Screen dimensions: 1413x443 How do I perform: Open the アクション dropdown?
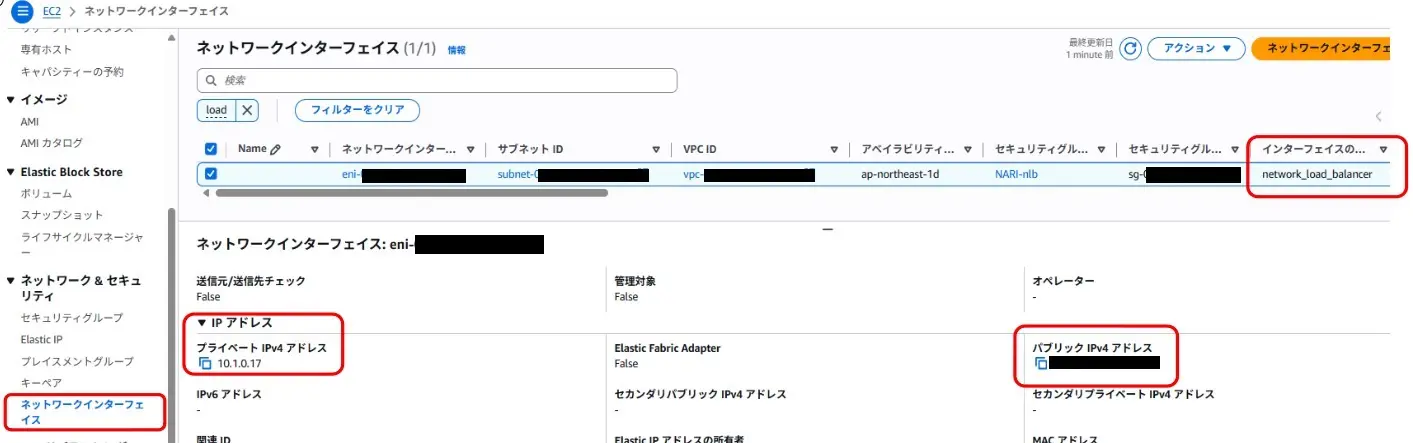[1196, 48]
